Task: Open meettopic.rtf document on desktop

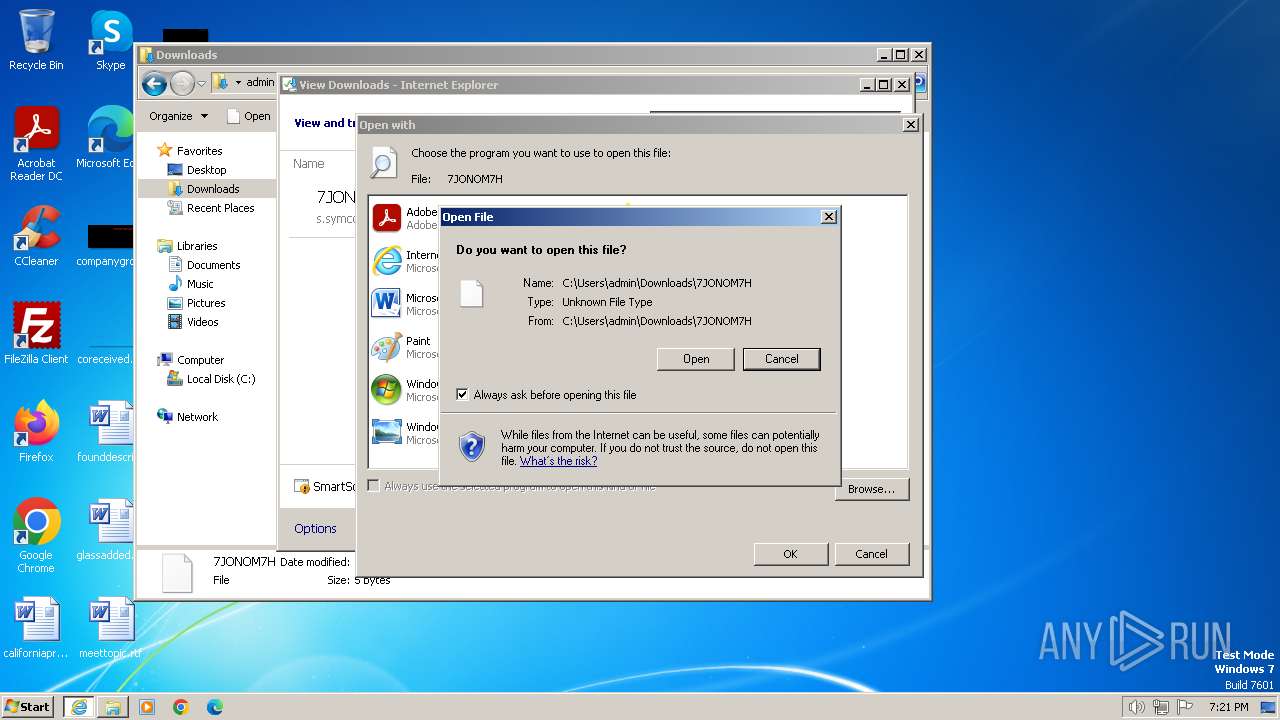Action: pos(110,628)
